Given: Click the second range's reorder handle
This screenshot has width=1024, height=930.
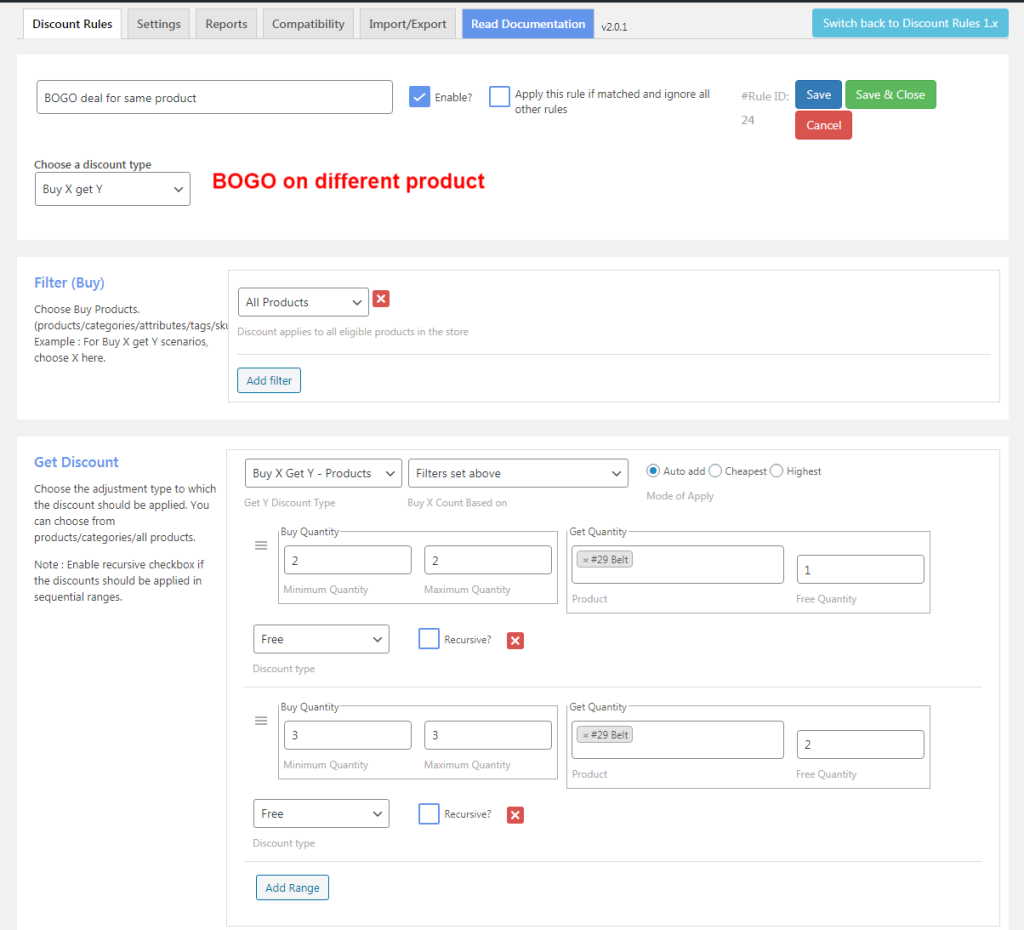Looking at the screenshot, I should (x=261, y=720).
